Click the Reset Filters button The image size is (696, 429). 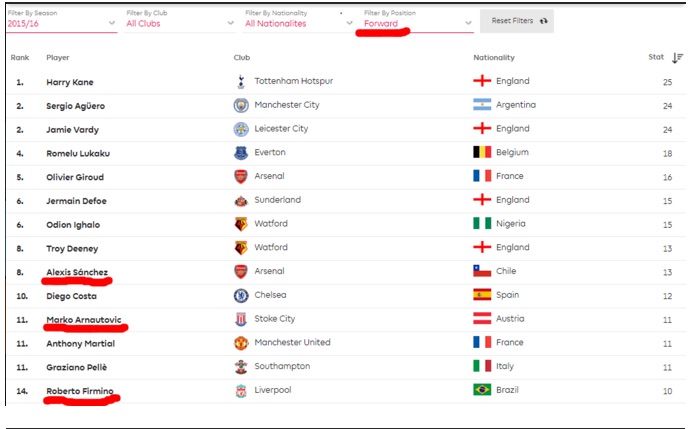517,21
